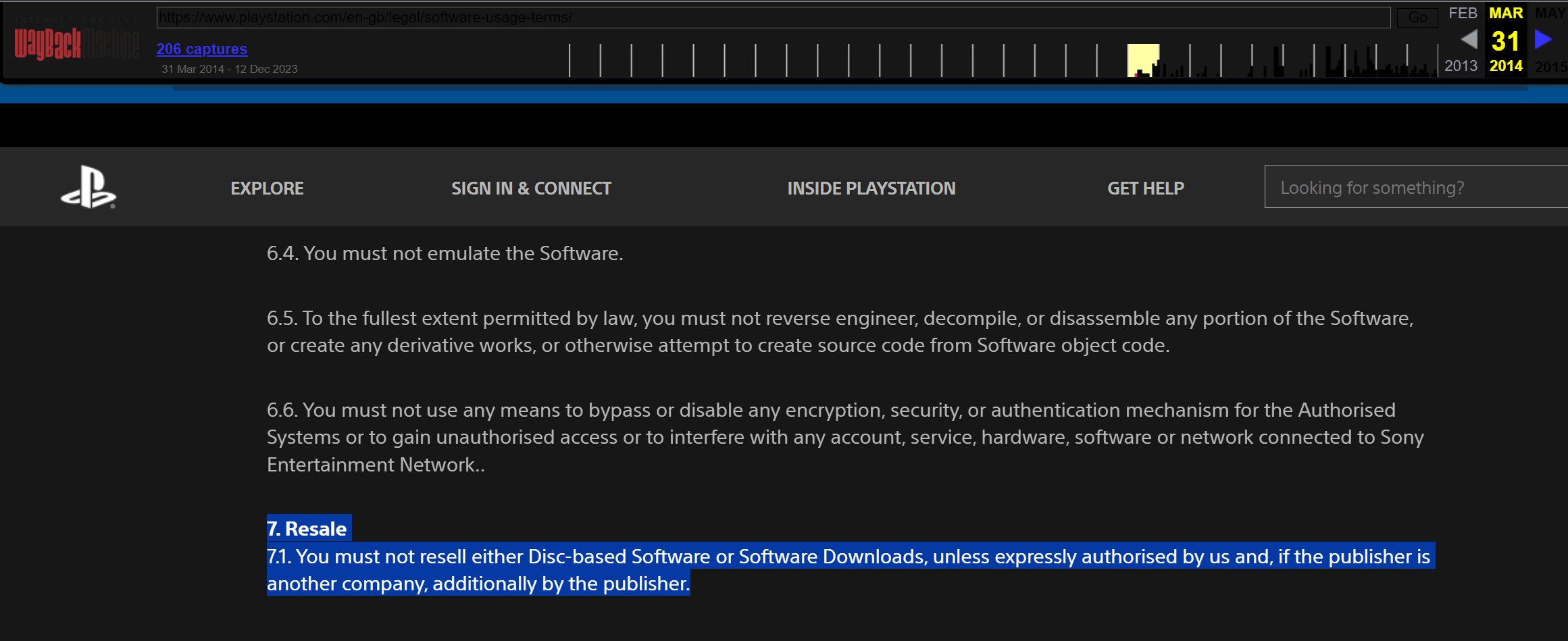The width and height of the screenshot is (1568, 641).
Task: Click the Wayback Machine logo
Action: 76,41
